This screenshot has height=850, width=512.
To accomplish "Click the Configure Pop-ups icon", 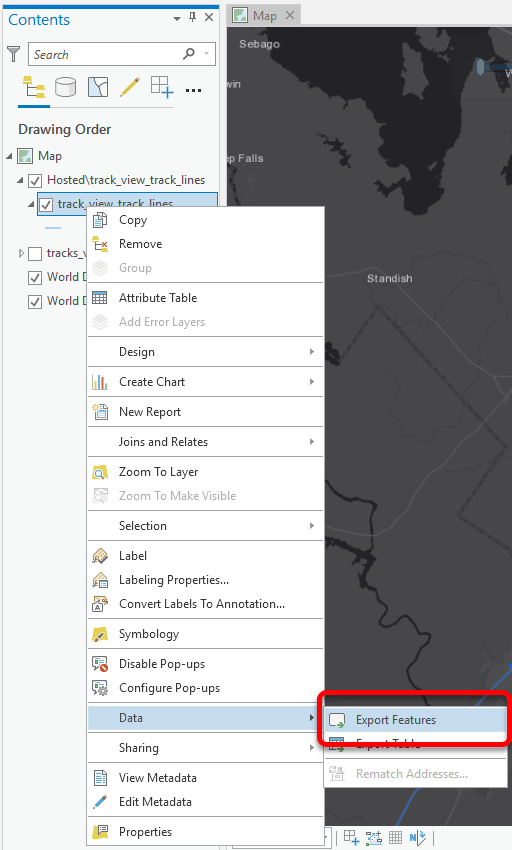I will click(100, 688).
